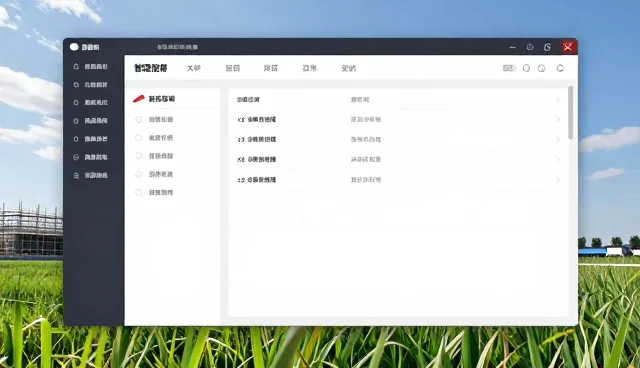Click the vertical scrollbar of the list panel
The image size is (640, 368).
click(570, 113)
